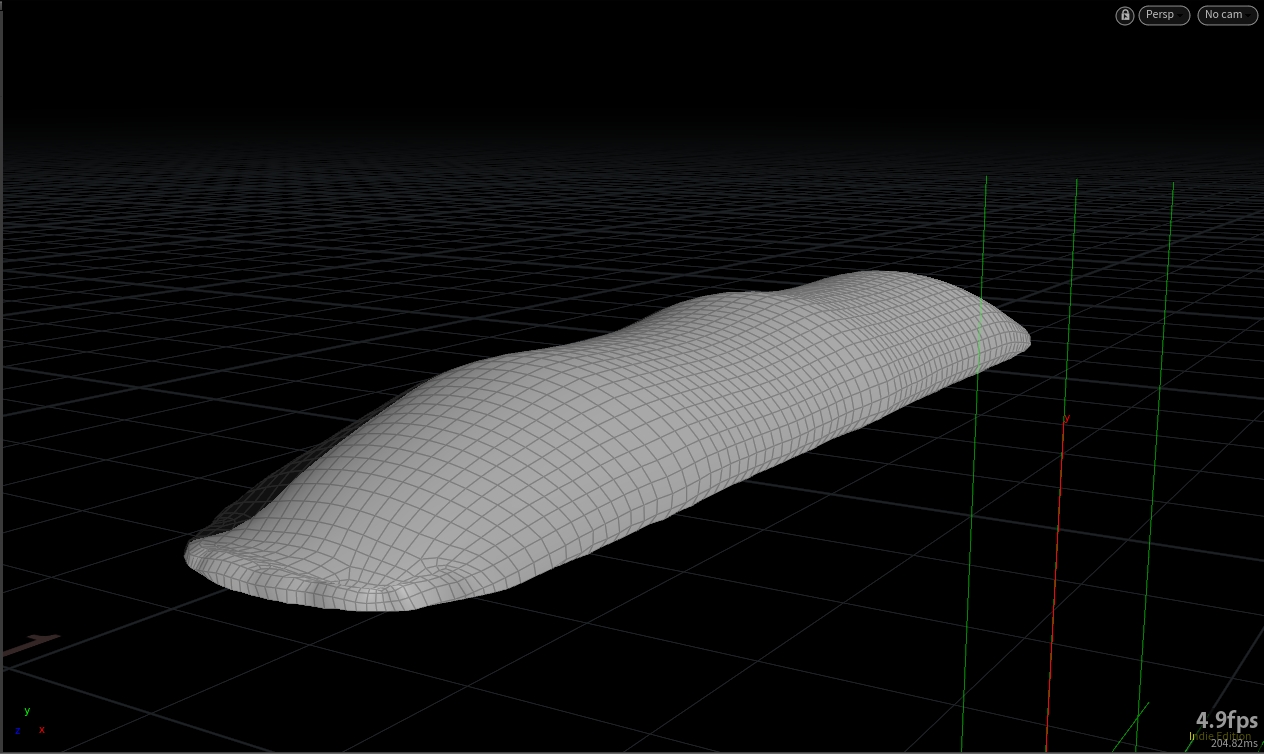Click the 204.82ms render time readout
1264x754 pixels.
tap(1234, 743)
